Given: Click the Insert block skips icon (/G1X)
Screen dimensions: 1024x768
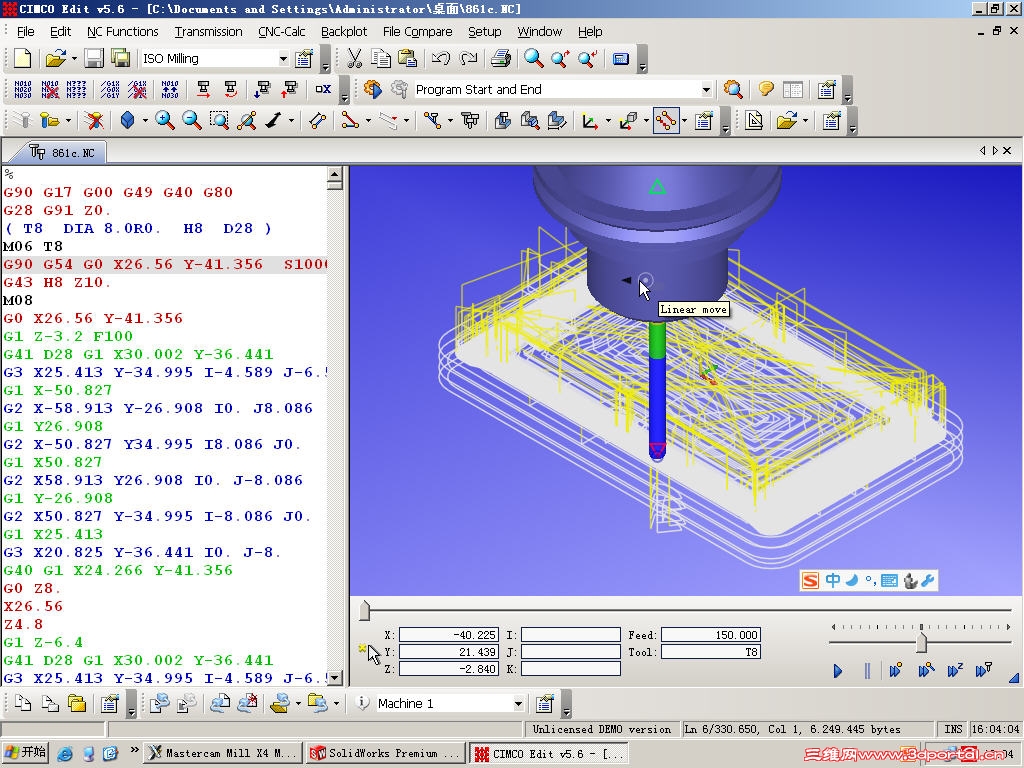Looking at the screenshot, I should click(x=110, y=89).
